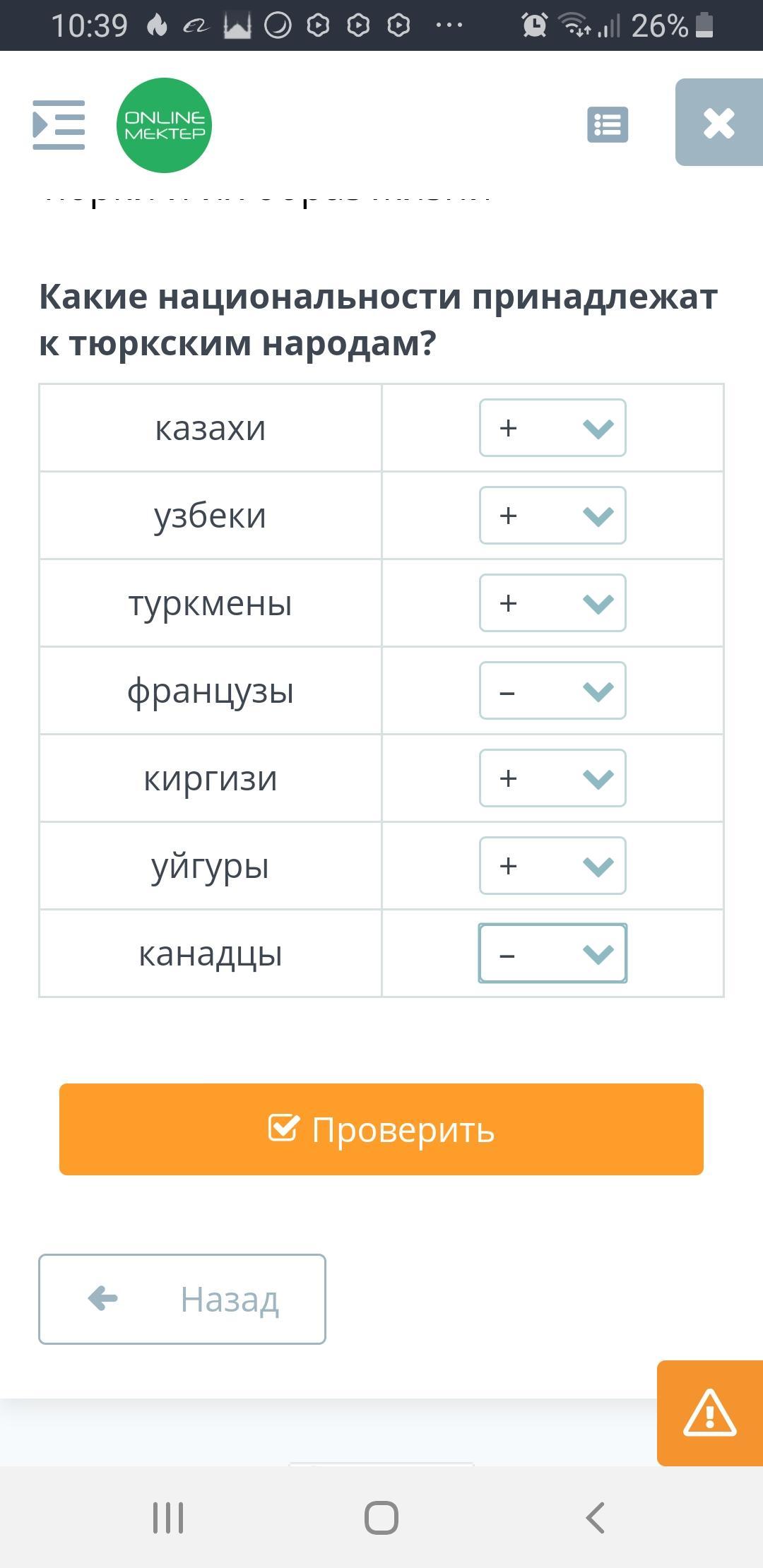Close the lesson with X button
Viewport: 763px width, 1568px height.
pyautogui.click(x=718, y=123)
